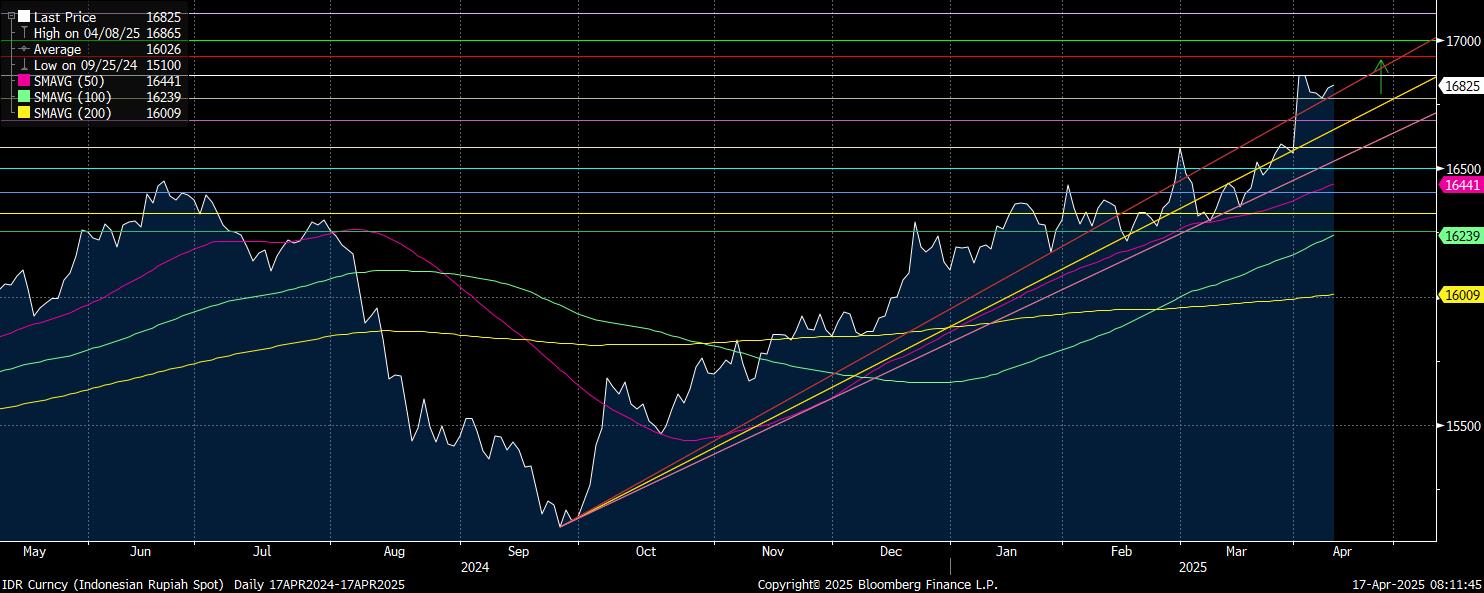Click the green SMAVG (100) legend swatch
This screenshot has width=1484, height=593.
[x=24, y=97]
